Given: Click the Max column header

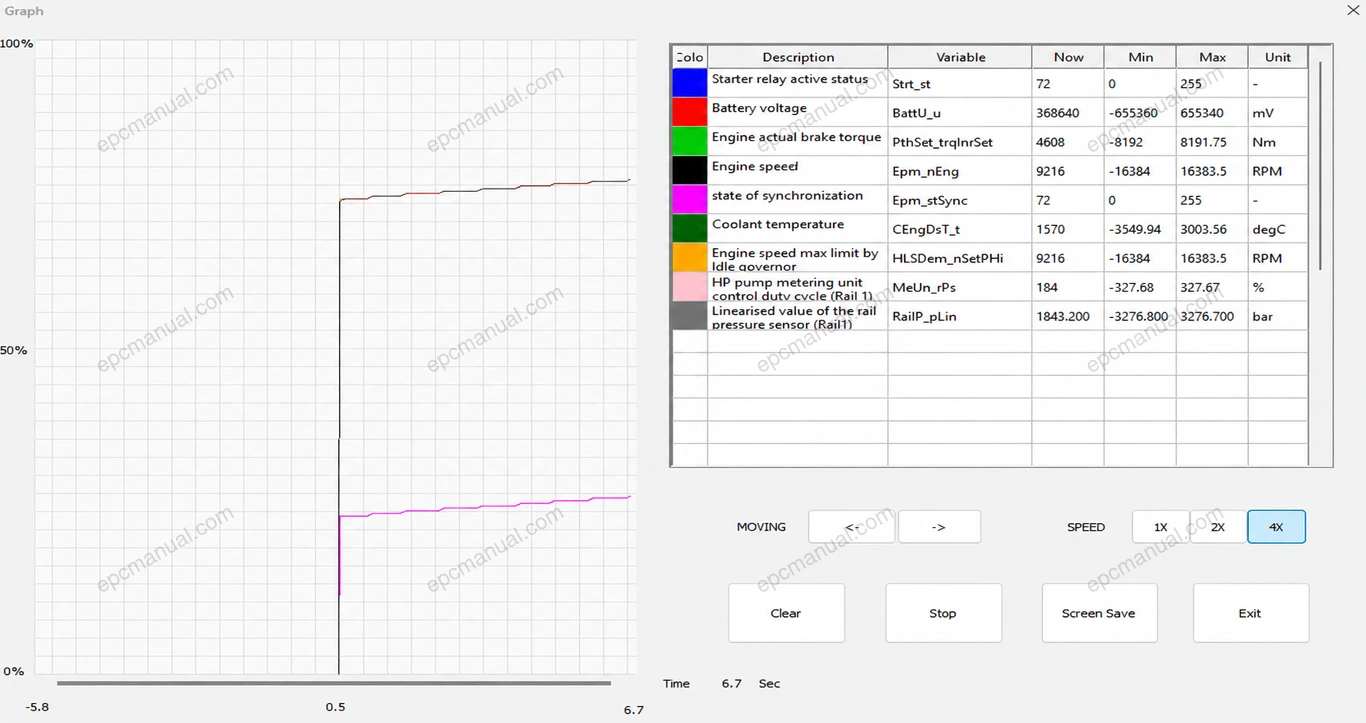Looking at the screenshot, I should pos(1213,57).
